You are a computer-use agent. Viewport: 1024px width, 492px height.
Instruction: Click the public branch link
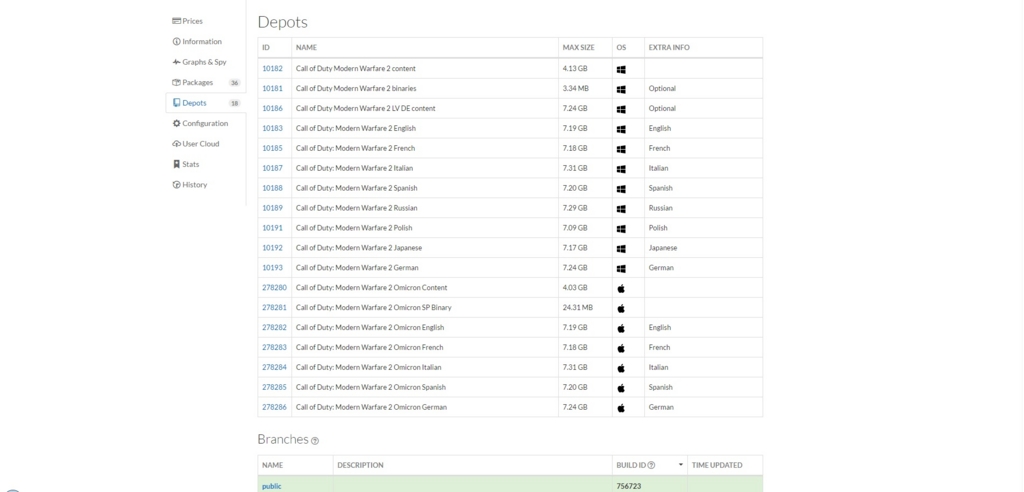point(272,486)
